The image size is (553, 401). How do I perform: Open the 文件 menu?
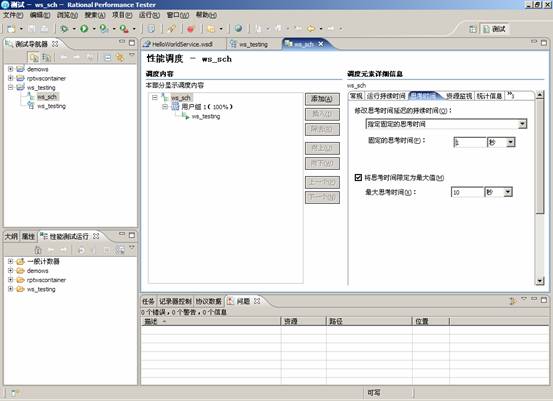pos(13,15)
